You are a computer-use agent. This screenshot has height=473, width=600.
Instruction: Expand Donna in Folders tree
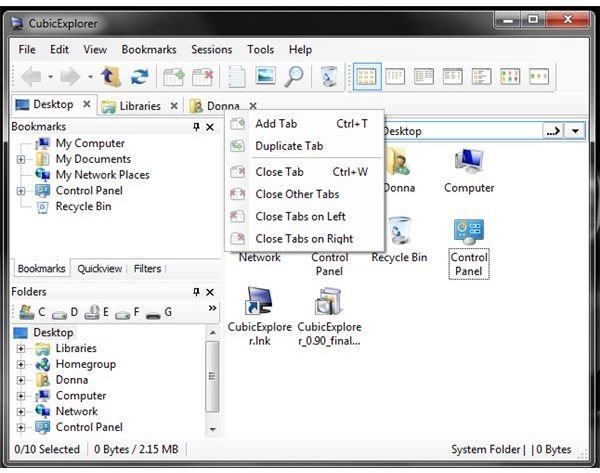[21, 380]
